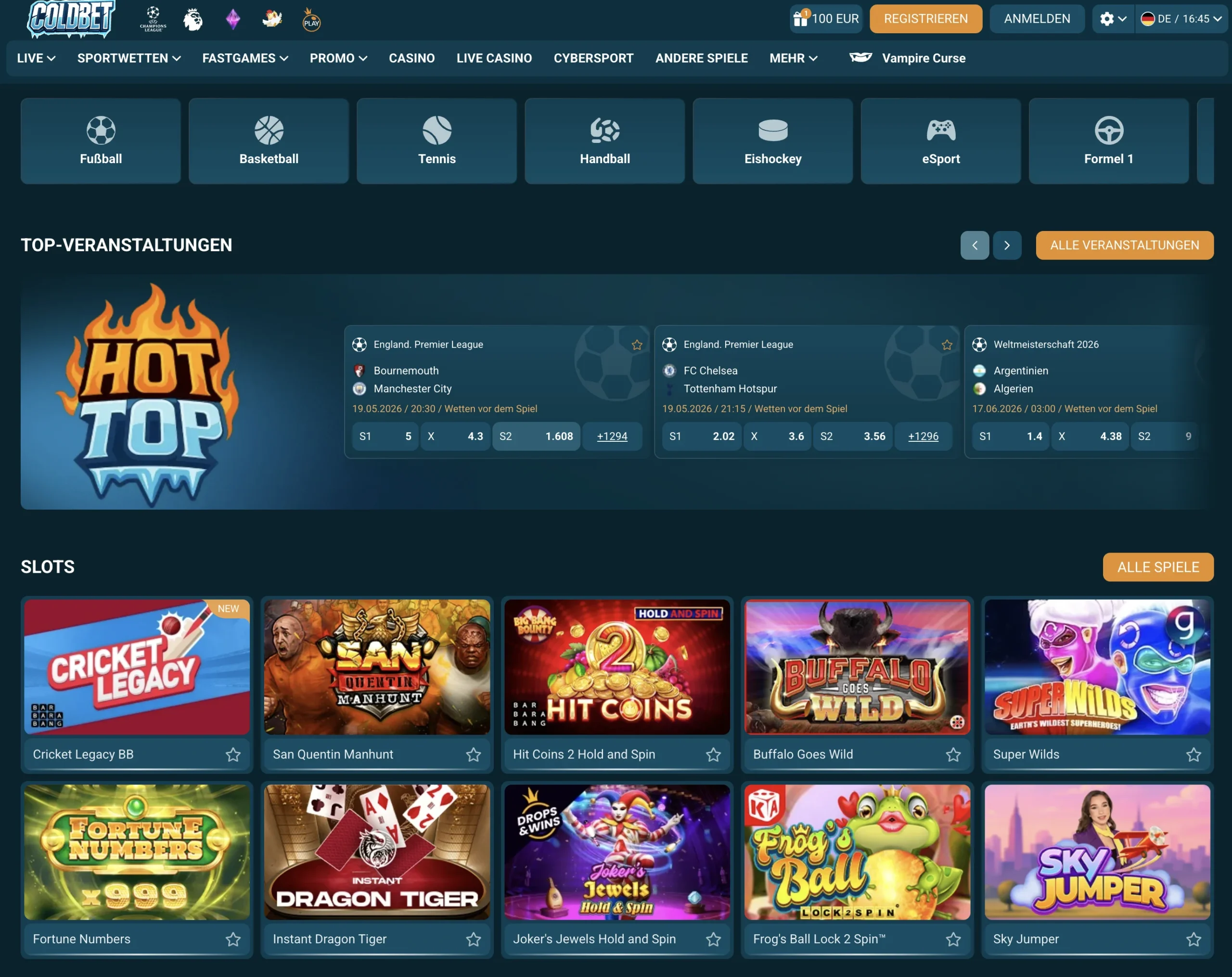Bet S2 at 1.608 on Manchester City

click(536, 437)
